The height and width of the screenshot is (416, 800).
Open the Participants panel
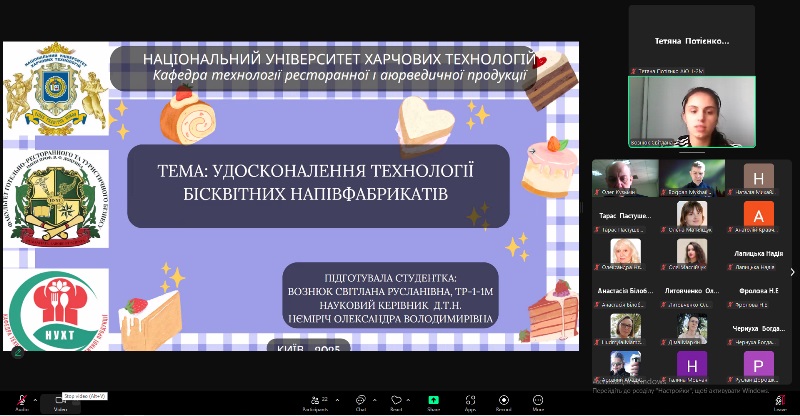tap(317, 403)
